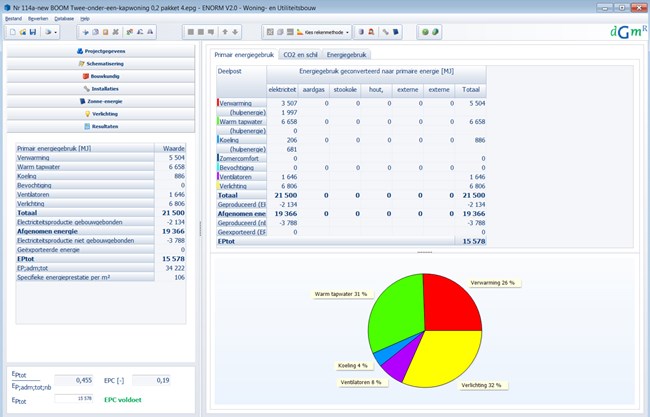Select Zomercomfort row in right table

[351, 158]
